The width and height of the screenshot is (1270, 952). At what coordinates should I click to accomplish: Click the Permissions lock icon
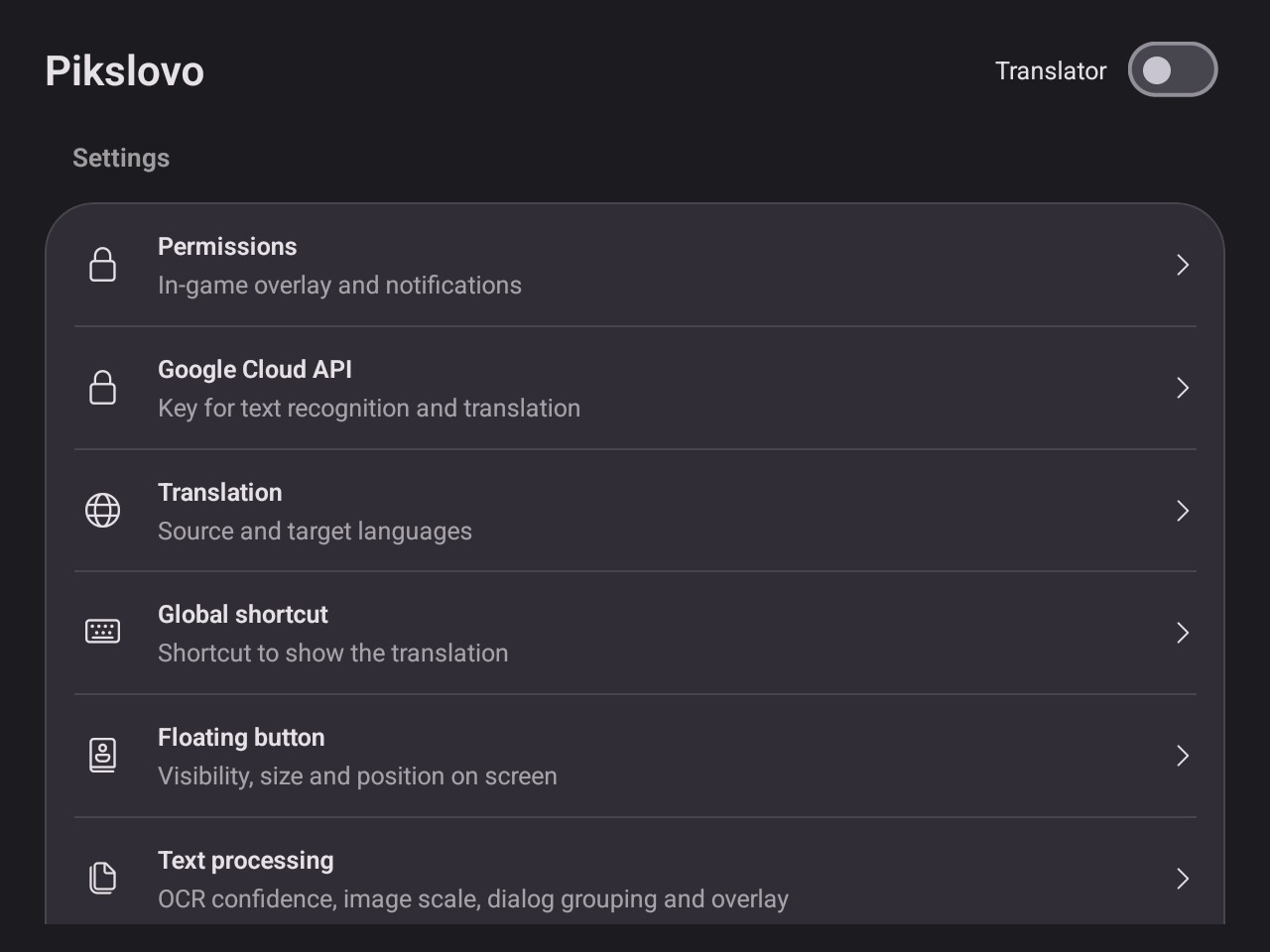coord(103,265)
